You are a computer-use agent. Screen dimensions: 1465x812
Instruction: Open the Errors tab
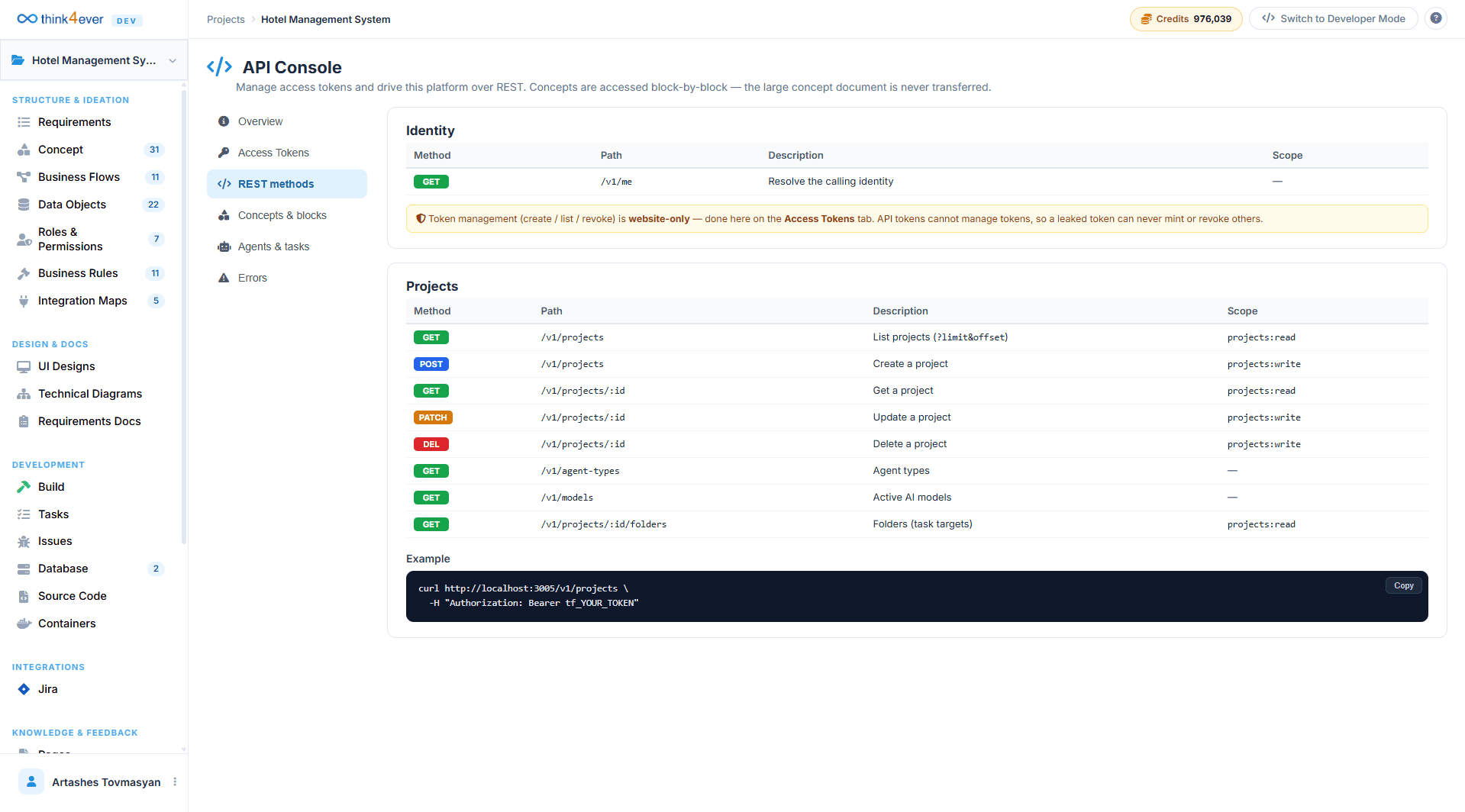click(287, 278)
